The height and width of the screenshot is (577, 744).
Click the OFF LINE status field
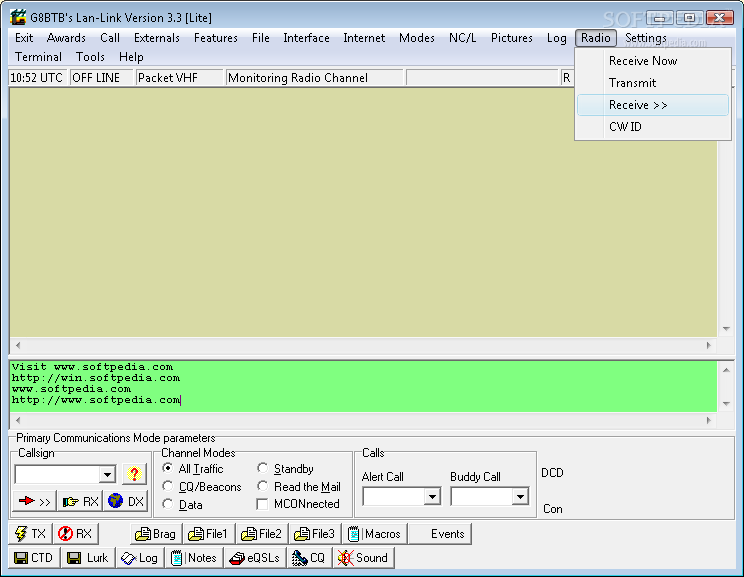pyautogui.click(x=102, y=78)
